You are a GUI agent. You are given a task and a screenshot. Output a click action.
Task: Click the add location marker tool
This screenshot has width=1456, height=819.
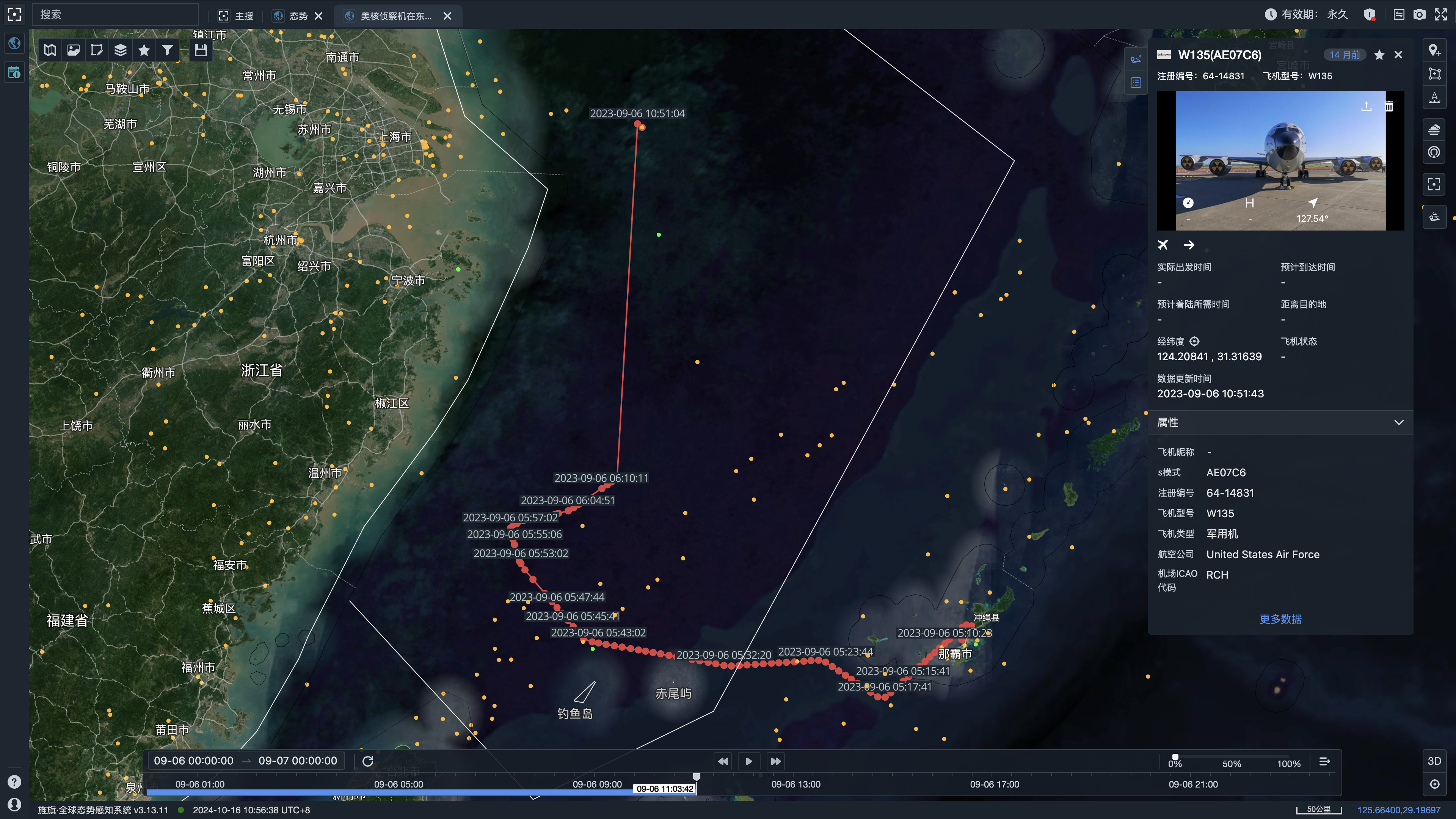tap(1434, 50)
